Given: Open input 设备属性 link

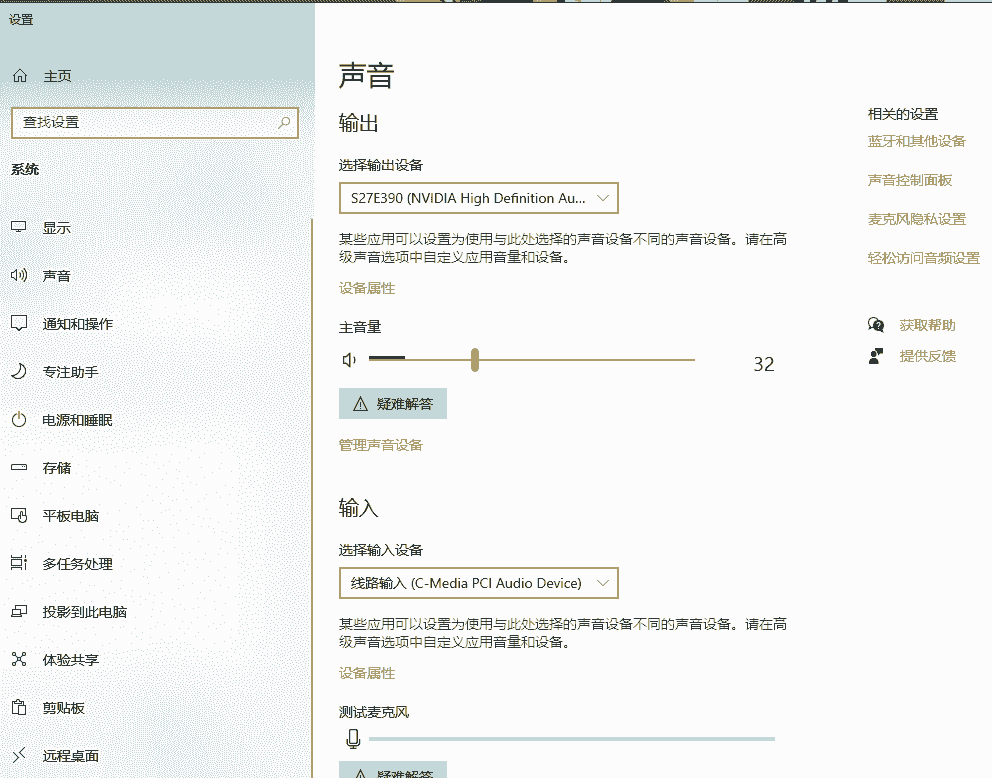Looking at the screenshot, I should pos(367,673).
